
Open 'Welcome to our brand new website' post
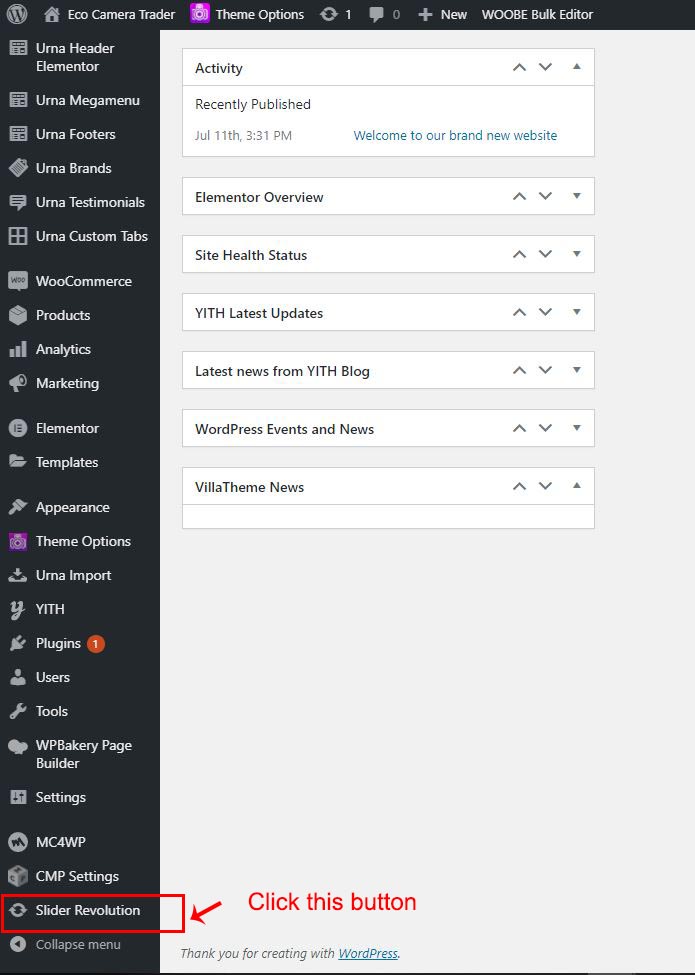455,135
